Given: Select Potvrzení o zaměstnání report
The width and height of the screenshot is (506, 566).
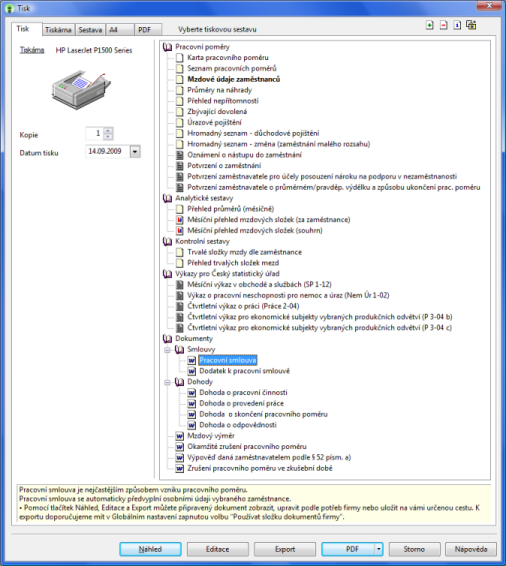Looking at the screenshot, I should (x=224, y=166).
